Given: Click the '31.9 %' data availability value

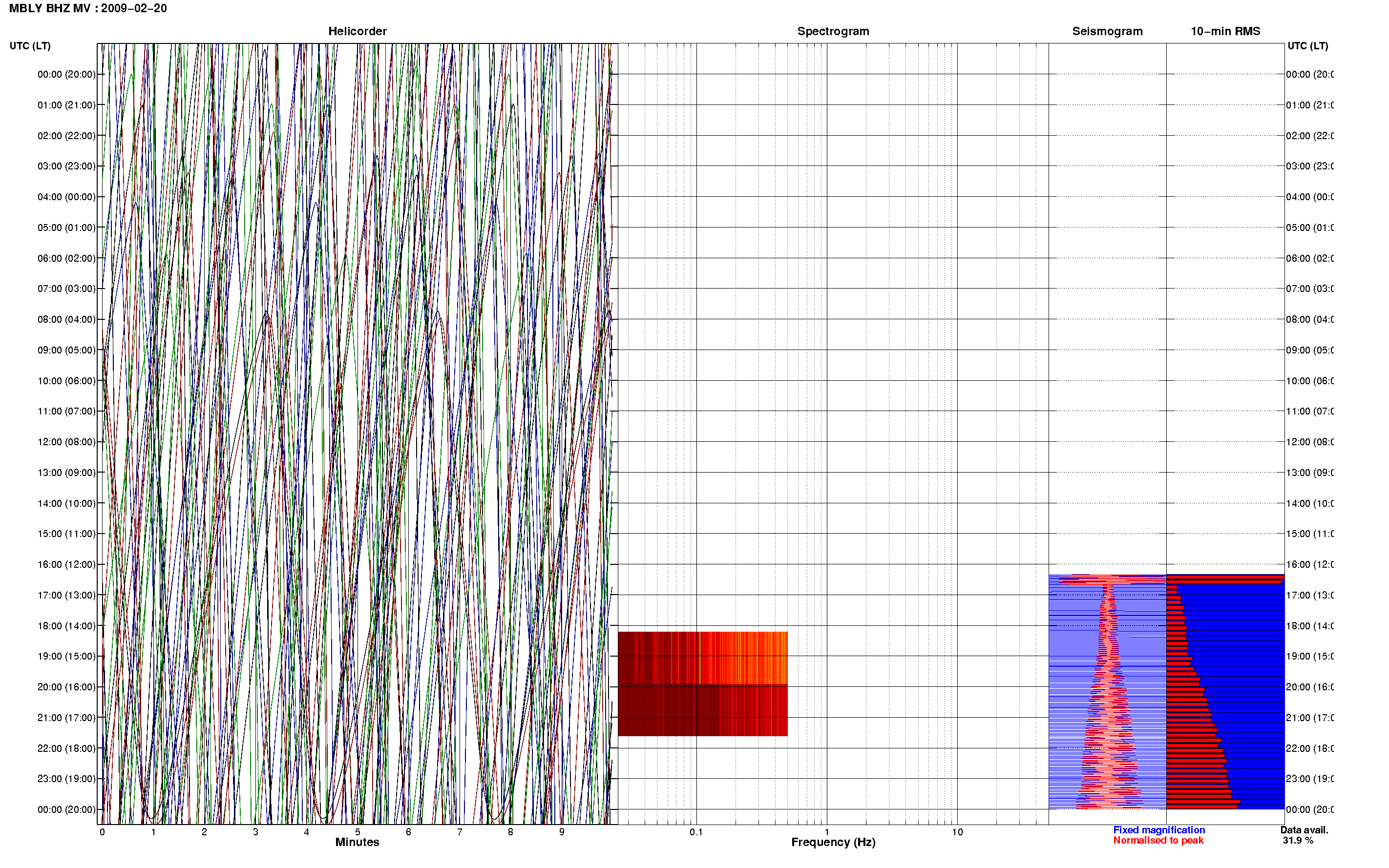Looking at the screenshot, I should (x=1298, y=841).
